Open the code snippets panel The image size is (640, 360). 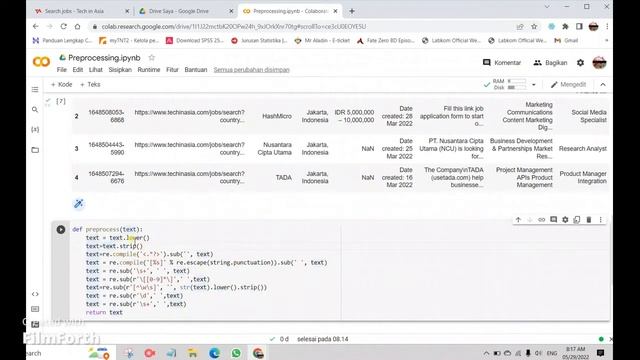pos(35,294)
